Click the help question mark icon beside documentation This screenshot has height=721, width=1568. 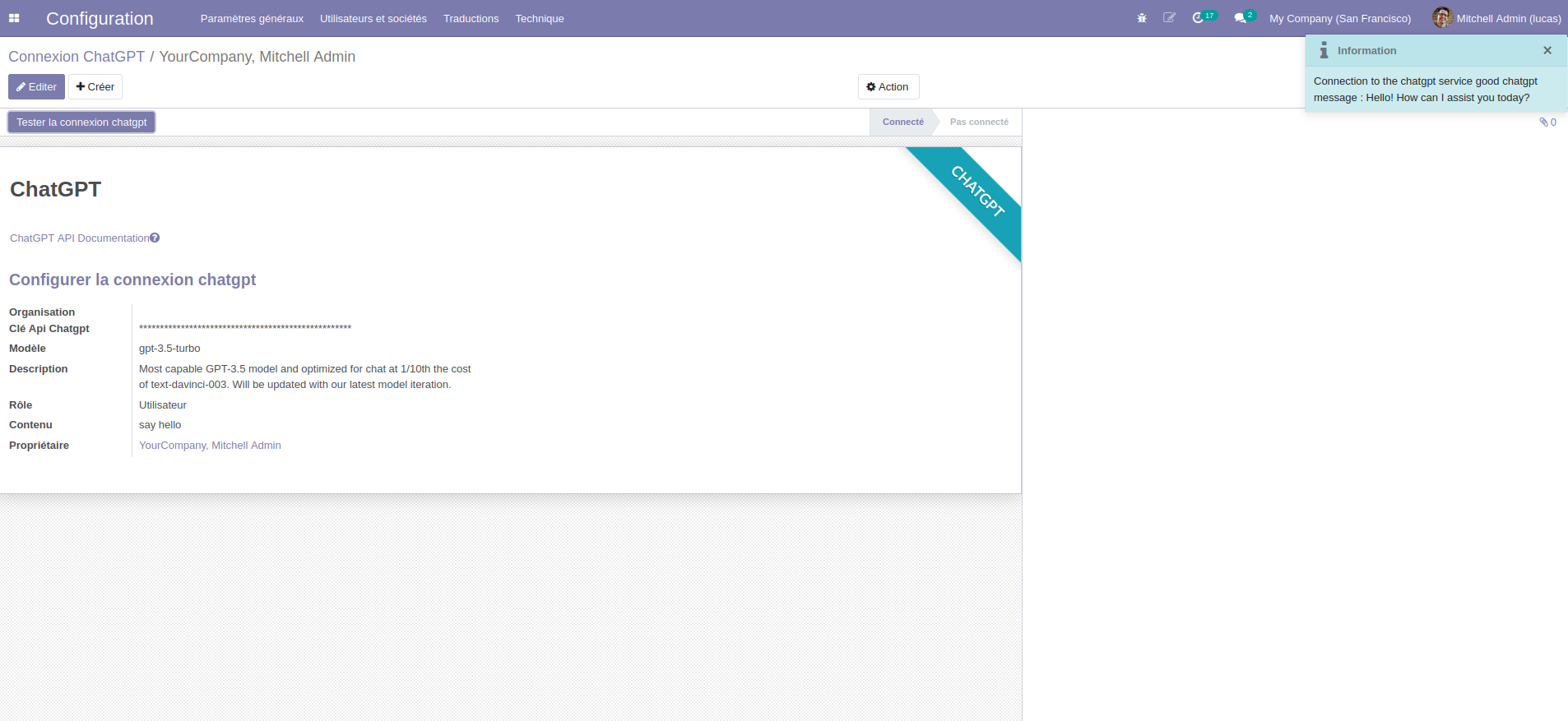155,238
